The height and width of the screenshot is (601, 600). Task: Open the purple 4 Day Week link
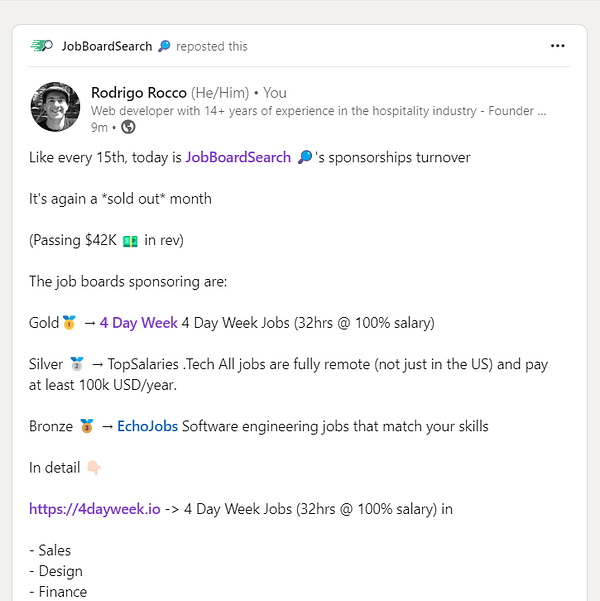(x=139, y=323)
